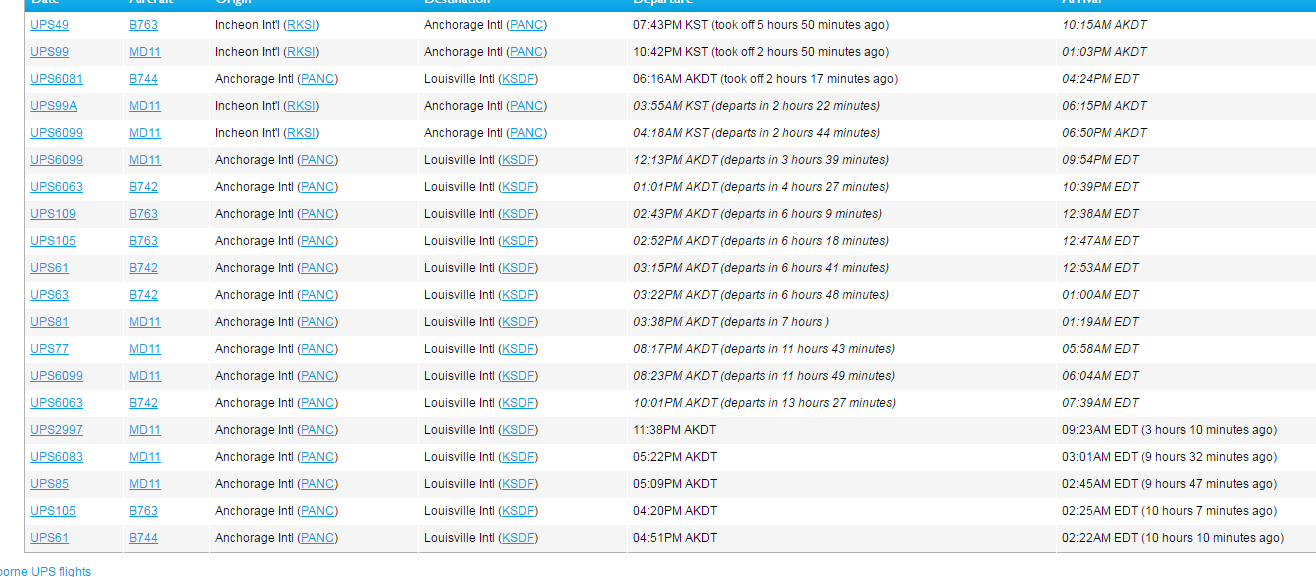The height and width of the screenshot is (577, 1316).
Task: Click MD11 aircraft in UPS2997 row
Action: (145, 430)
